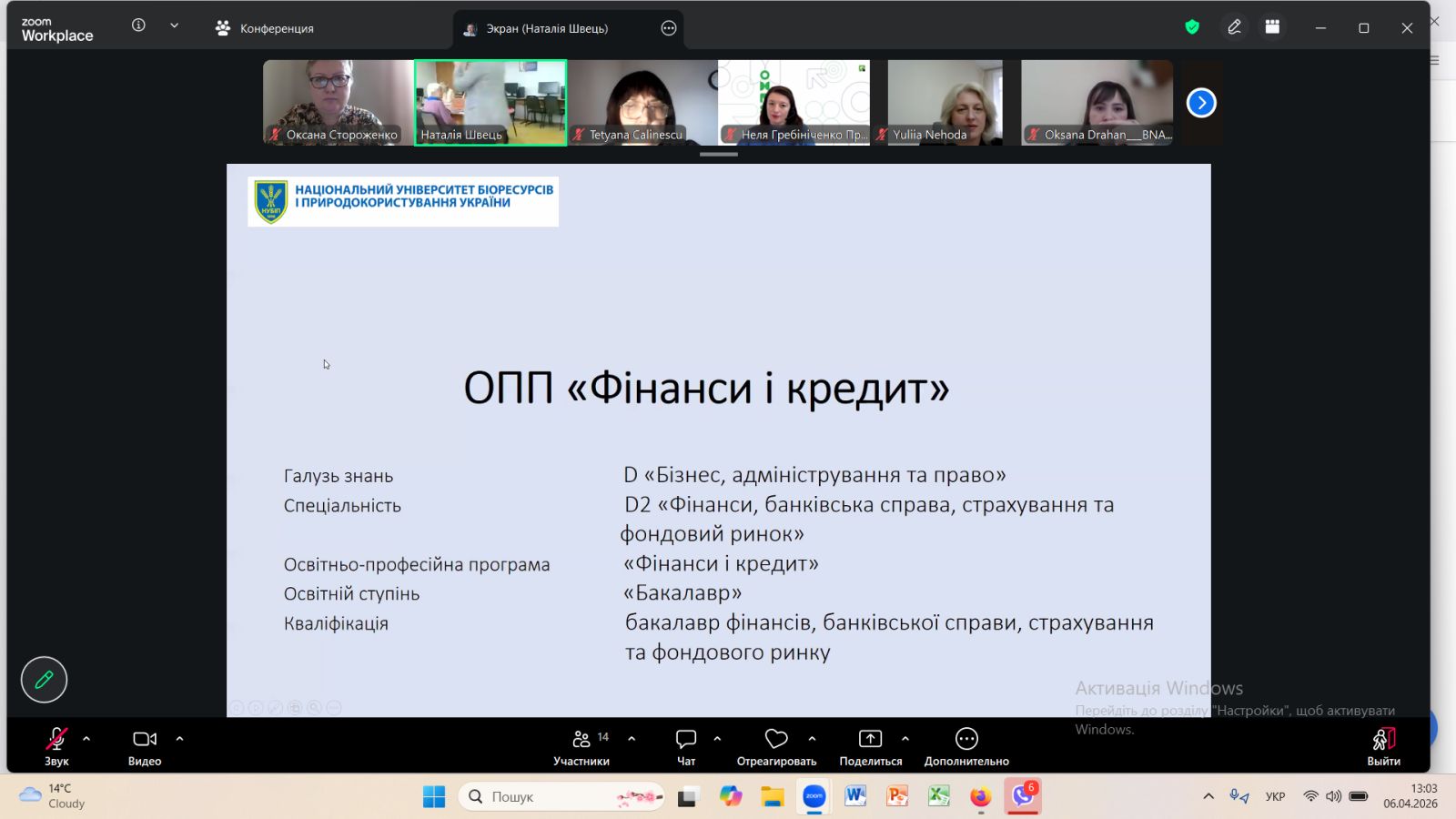The image size is (1456, 819).
Task: Click the «Бакалавр» value on the slide
Action: [x=682, y=593]
